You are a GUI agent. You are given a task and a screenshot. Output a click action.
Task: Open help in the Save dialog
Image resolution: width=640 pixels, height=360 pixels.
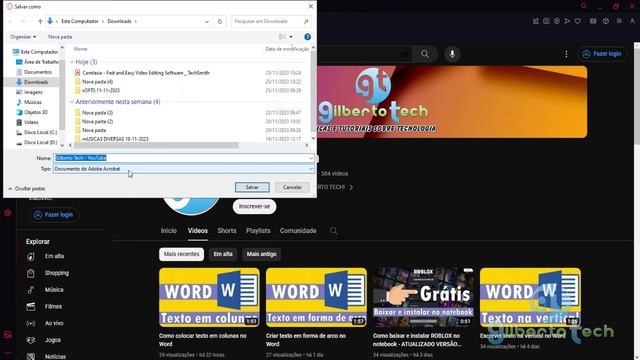point(307,37)
